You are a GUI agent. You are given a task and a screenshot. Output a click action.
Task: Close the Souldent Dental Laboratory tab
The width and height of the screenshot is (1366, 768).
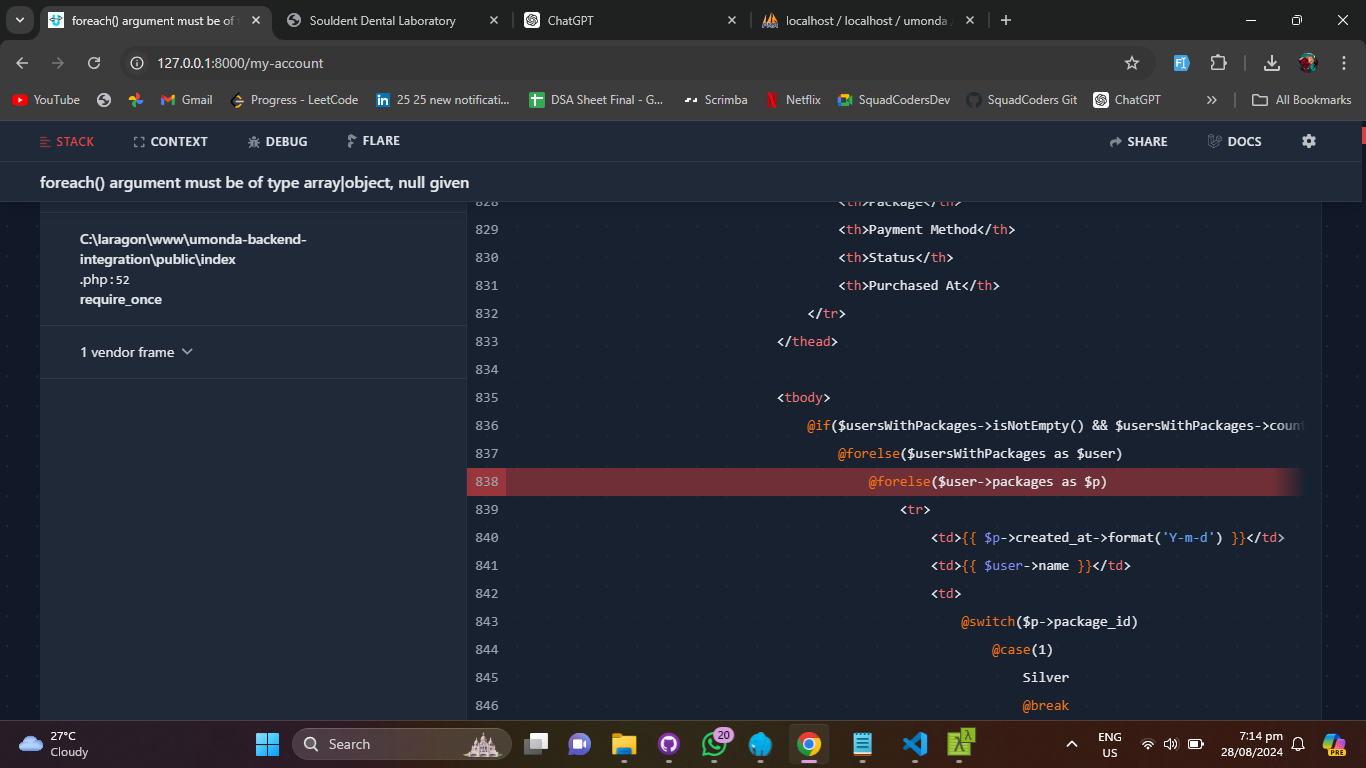[495, 20]
